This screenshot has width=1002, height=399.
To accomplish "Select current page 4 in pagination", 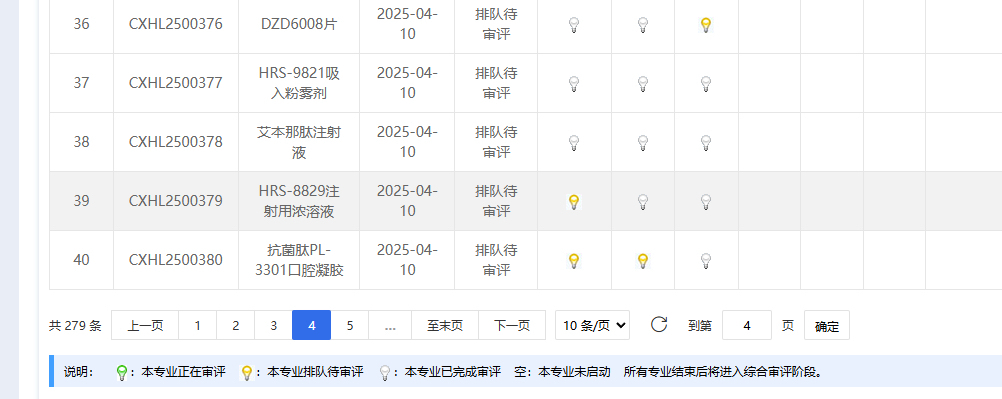I will [312, 325].
